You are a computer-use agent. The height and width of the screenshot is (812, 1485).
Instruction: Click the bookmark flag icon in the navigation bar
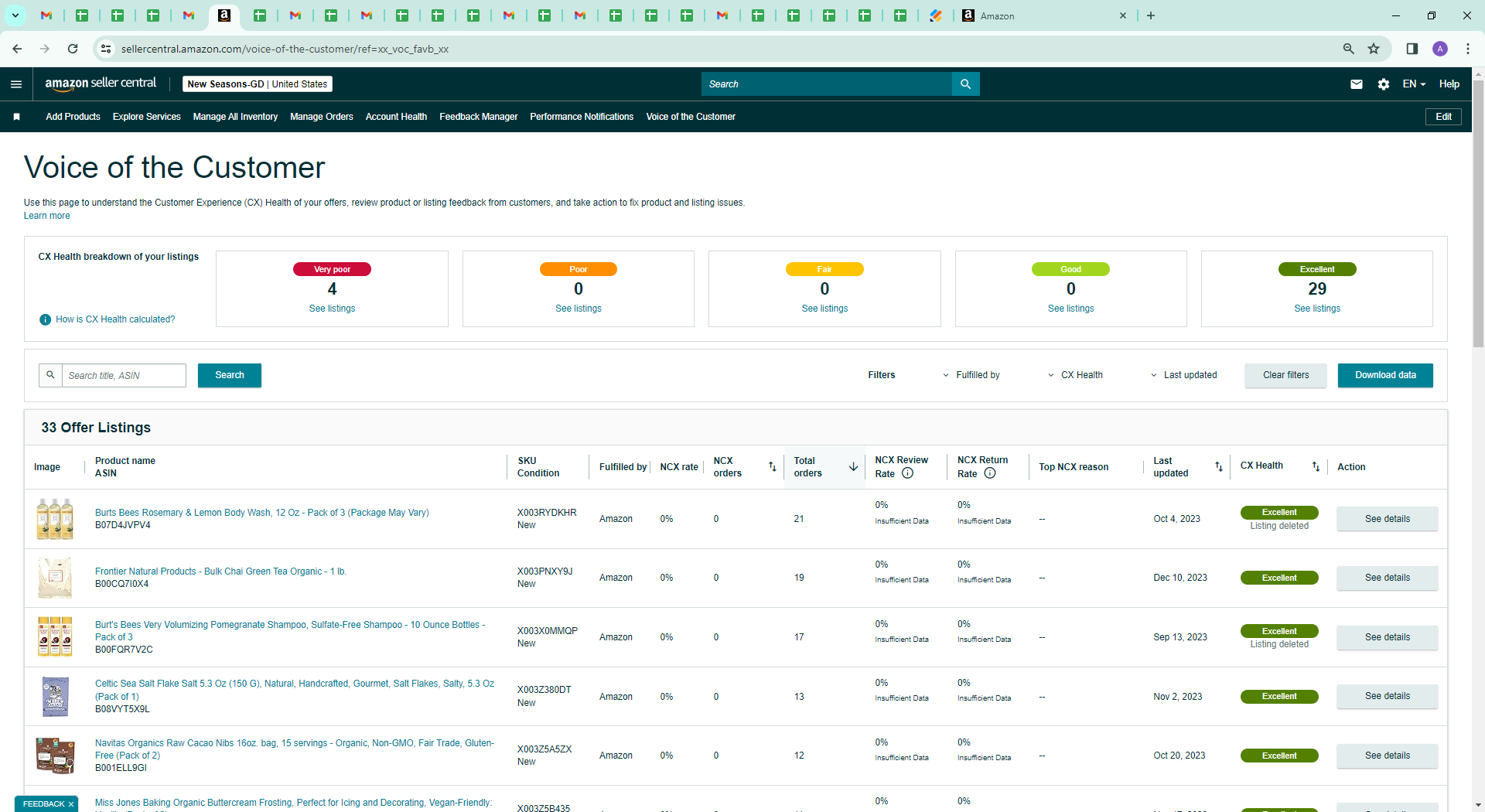[x=16, y=117]
